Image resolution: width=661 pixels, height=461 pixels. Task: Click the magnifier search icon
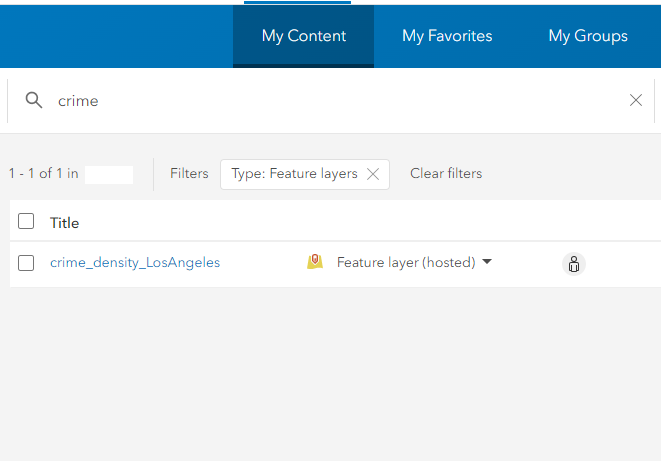(34, 100)
